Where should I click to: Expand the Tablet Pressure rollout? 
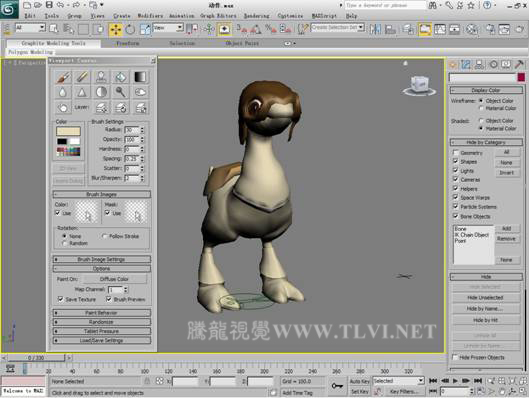(102, 331)
